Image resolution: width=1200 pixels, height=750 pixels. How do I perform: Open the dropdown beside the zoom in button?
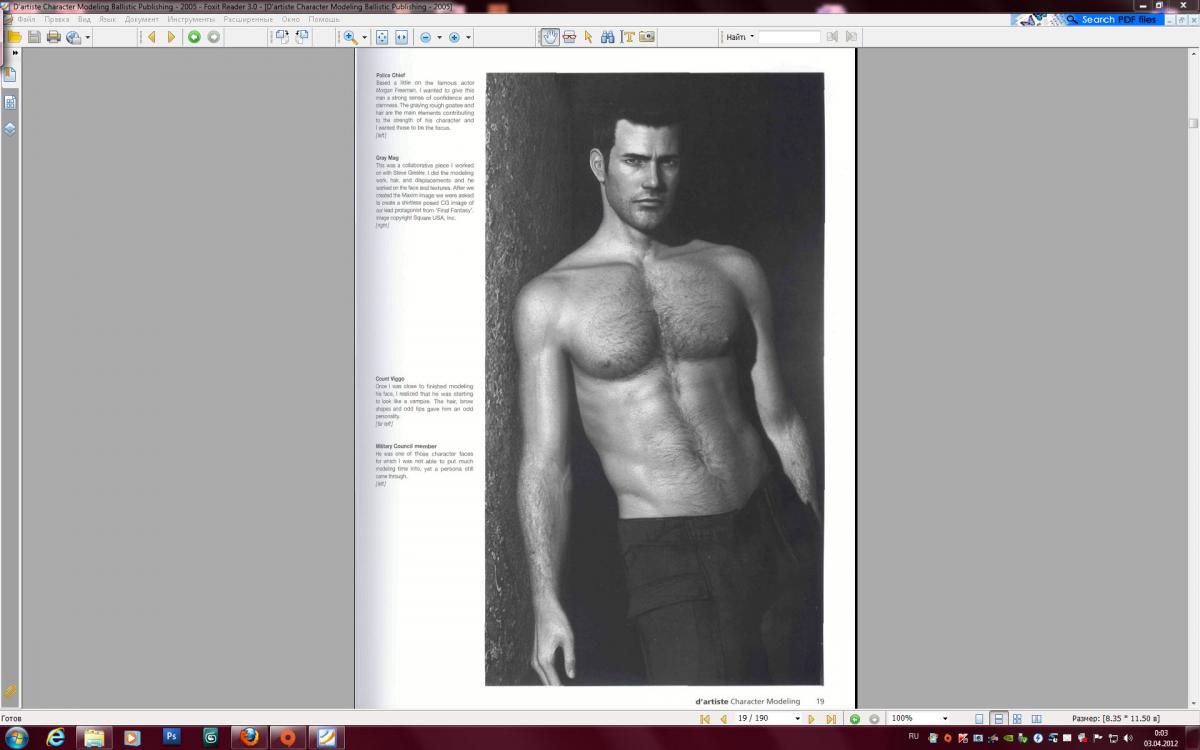click(468, 38)
